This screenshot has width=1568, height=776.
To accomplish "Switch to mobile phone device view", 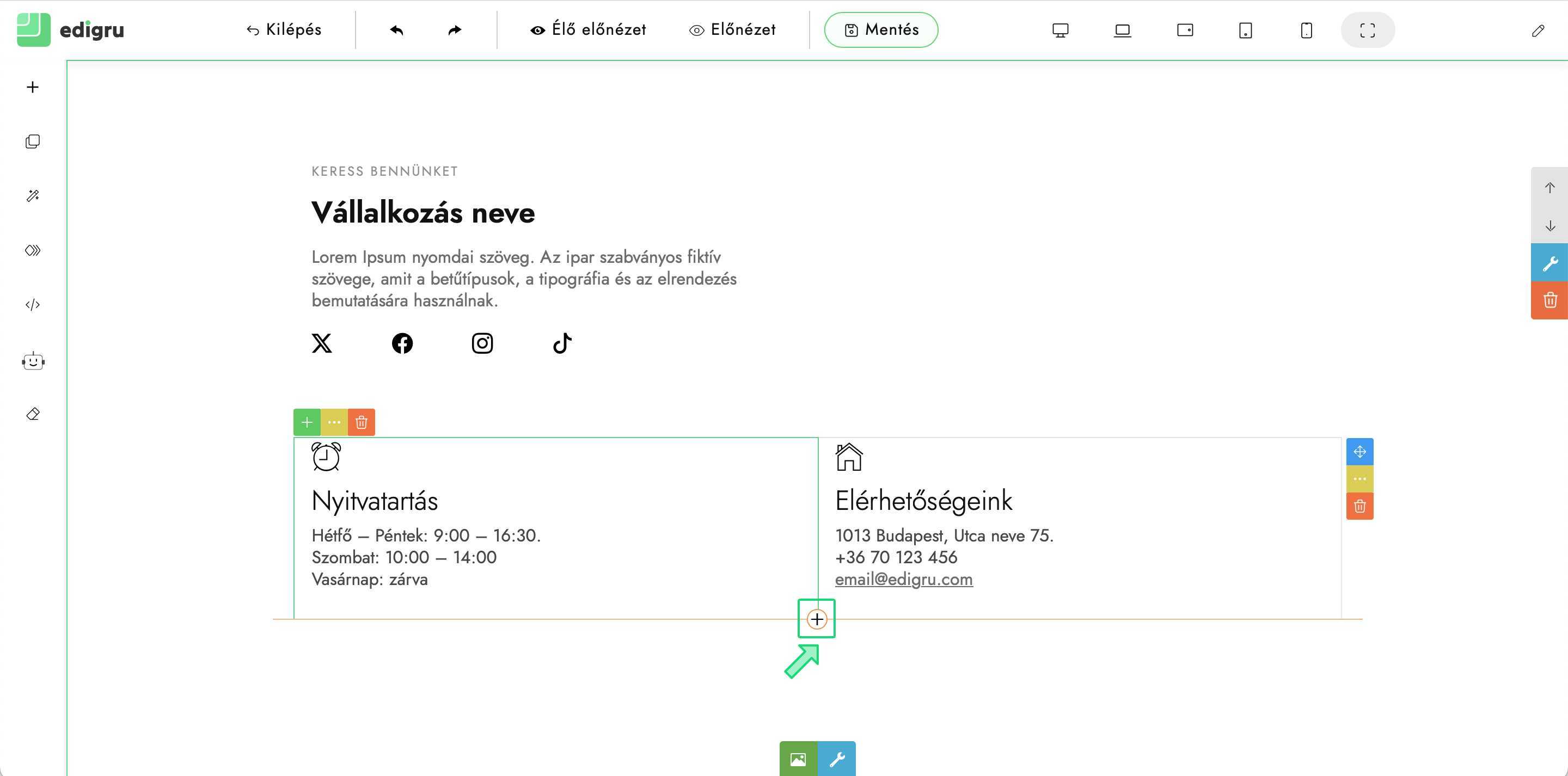I will (1306, 30).
